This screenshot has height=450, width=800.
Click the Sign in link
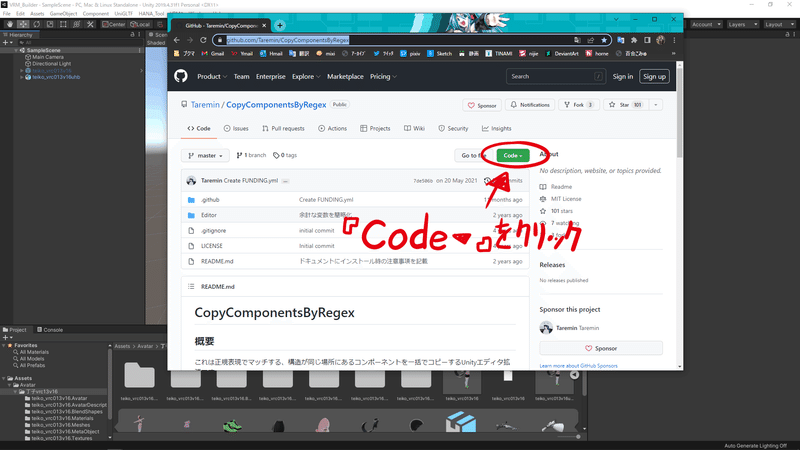click(622, 77)
